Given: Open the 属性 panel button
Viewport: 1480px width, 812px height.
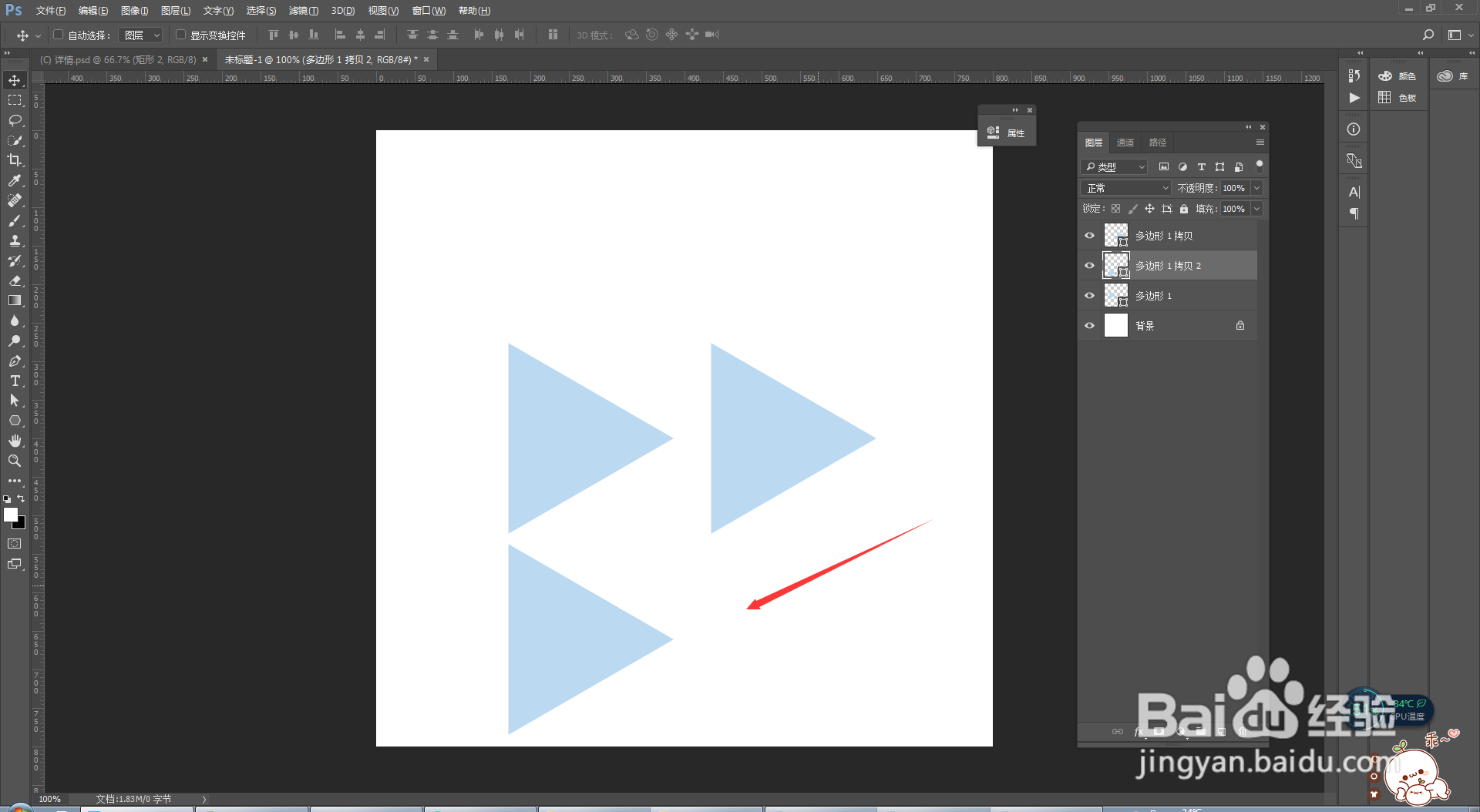Looking at the screenshot, I should click(x=1007, y=133).
